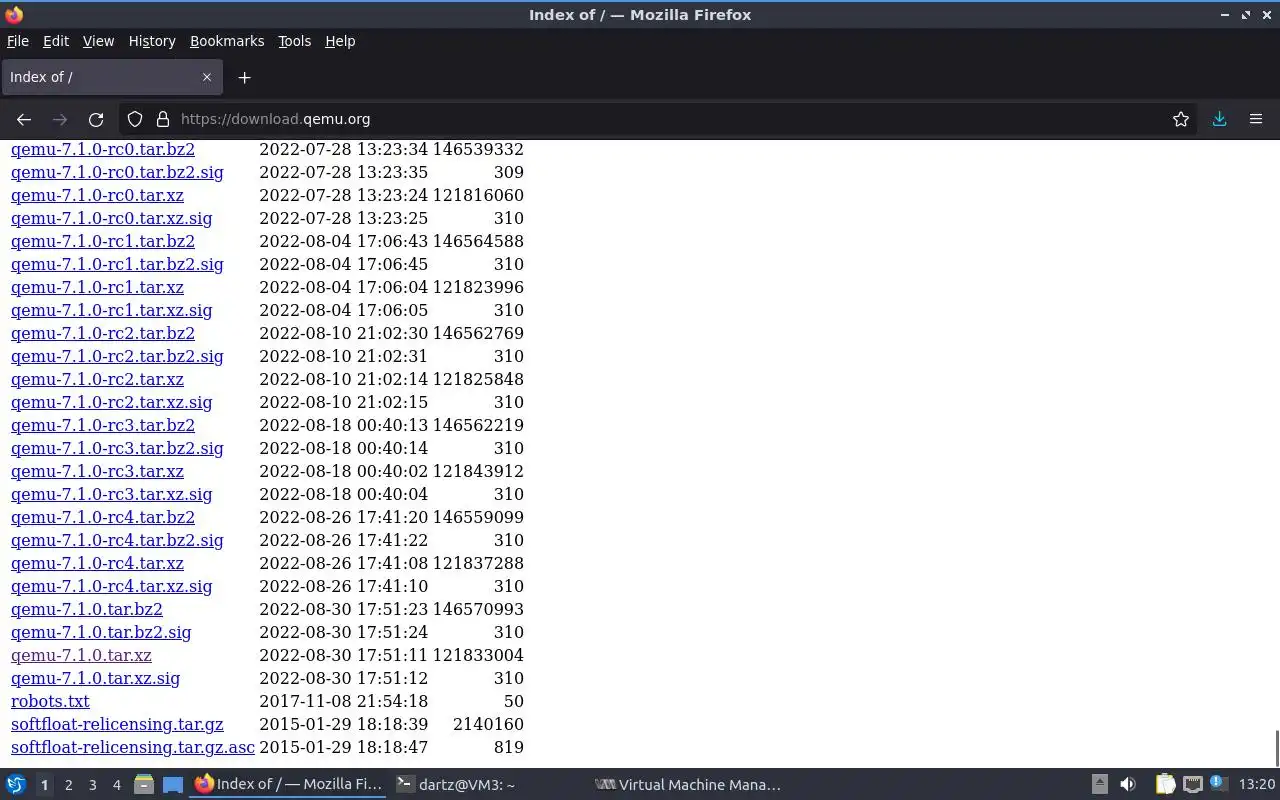Screen dimensions: 1280x800
Task: Download qemu-7.1.0-rc2.tar.xz
Action: coord(97,379)
